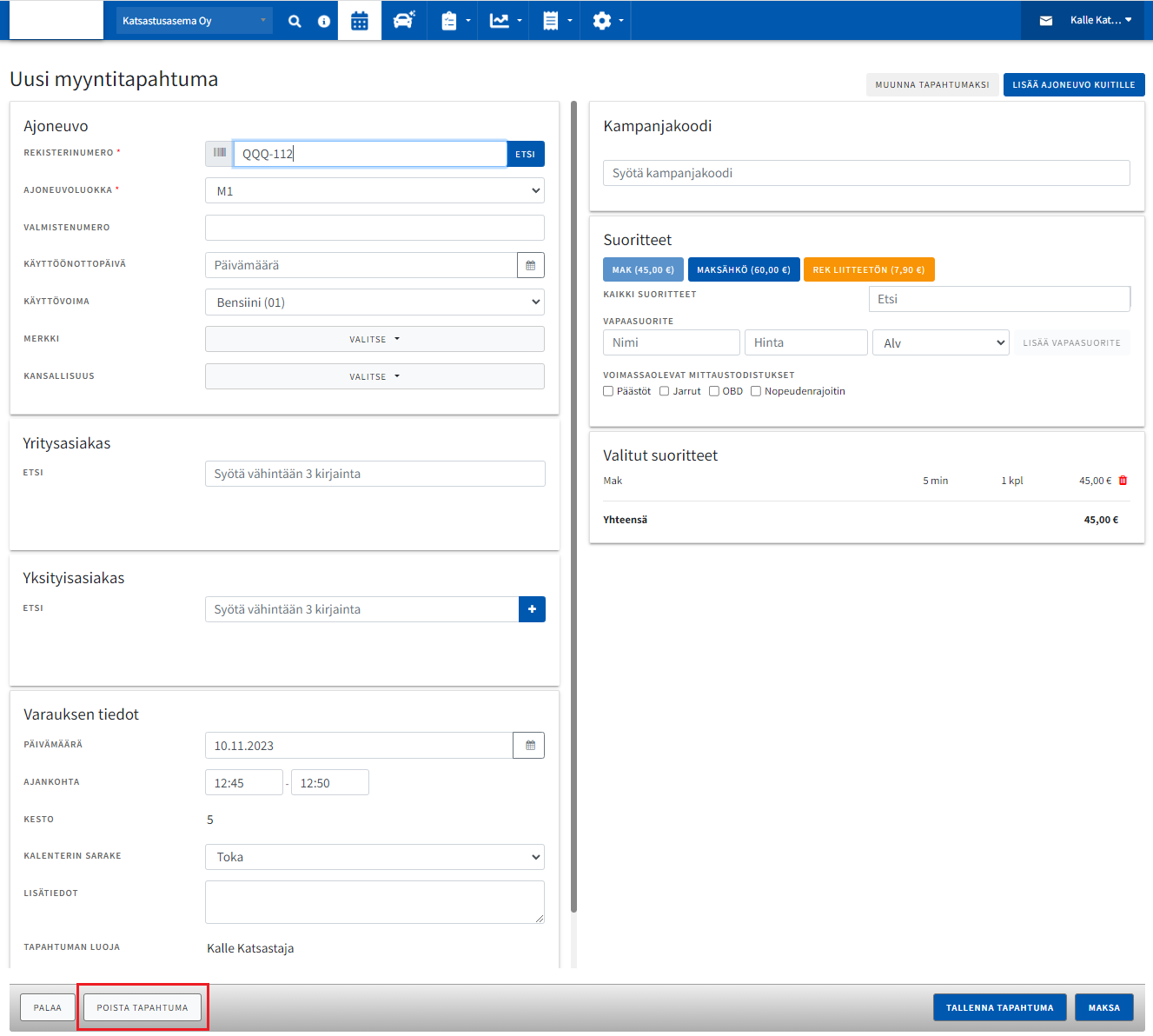Click Lisää vapaasuorite button

pyautogui.click(x=1071, y=342)
